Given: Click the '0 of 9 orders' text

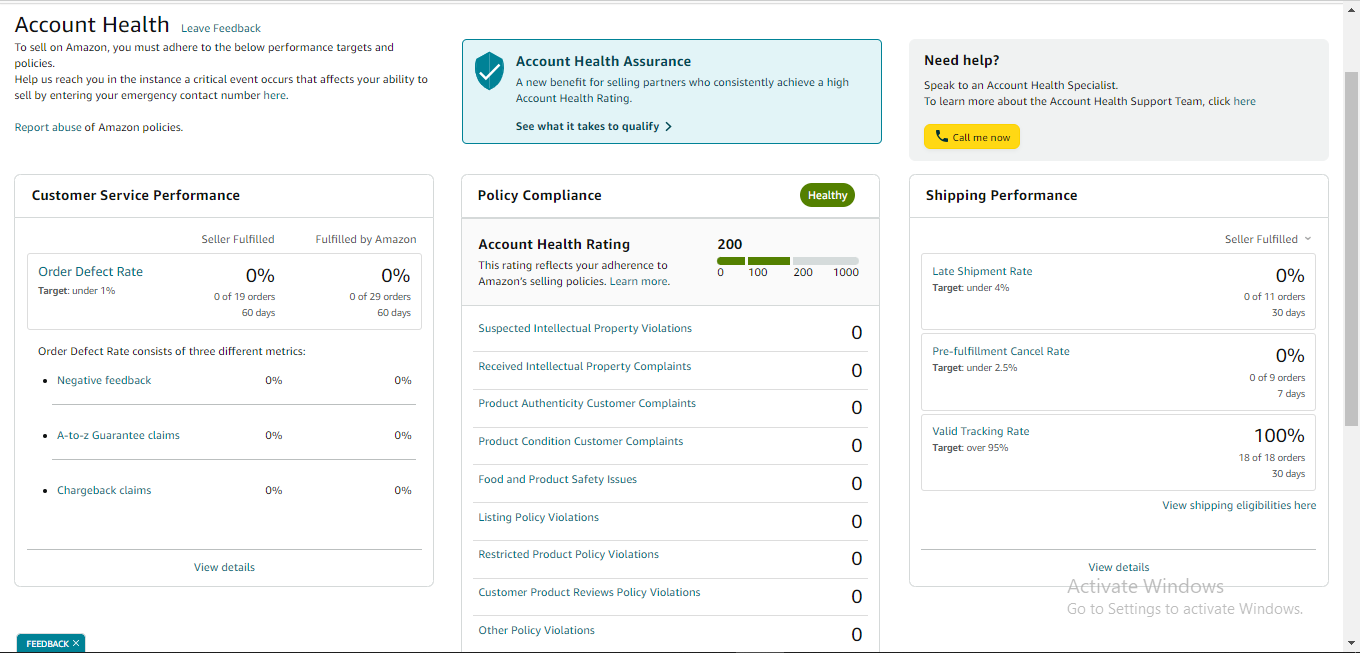Looking at the screenshot, I should coord(1277,378).
